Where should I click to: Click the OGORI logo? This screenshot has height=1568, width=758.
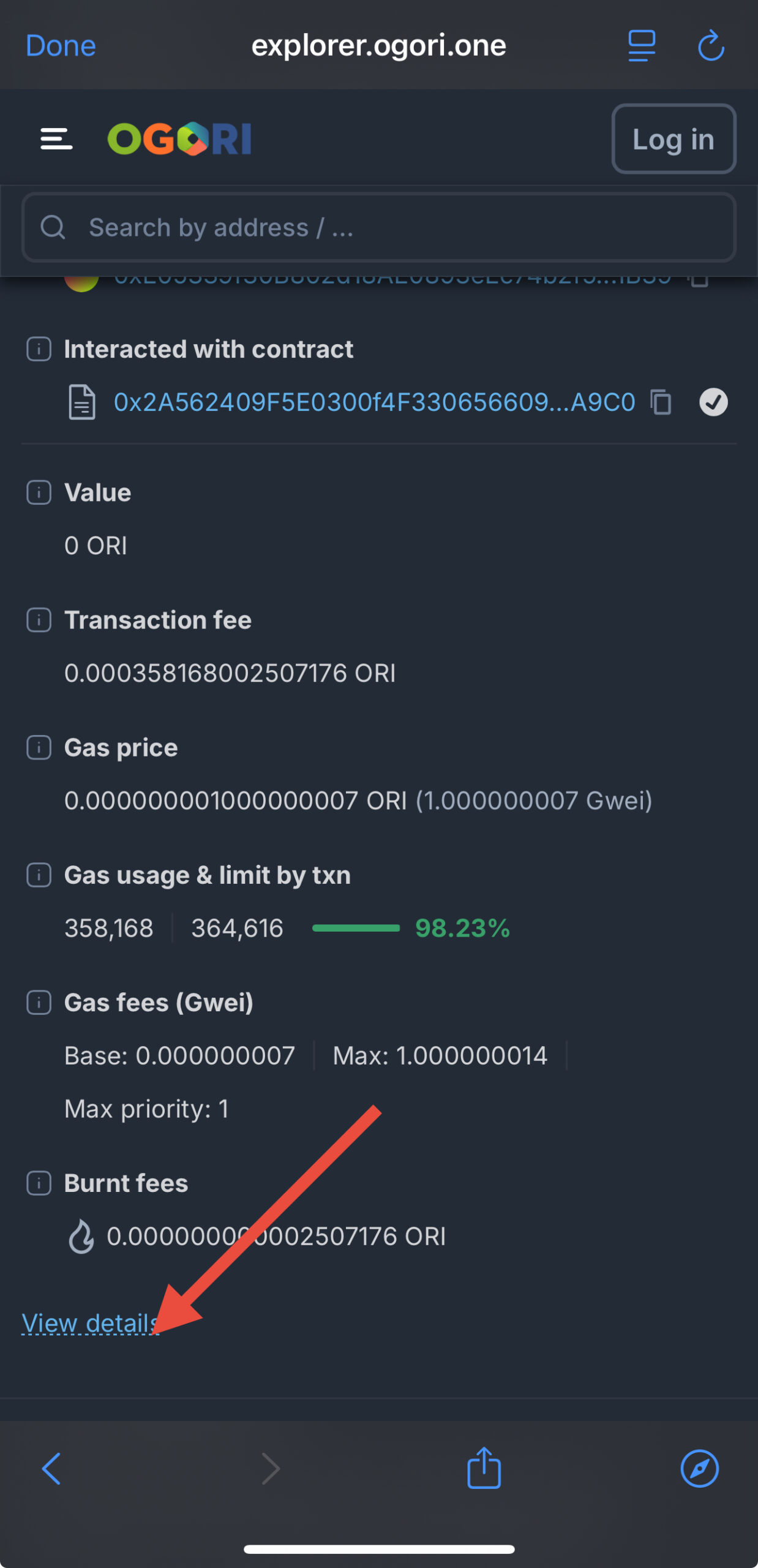point(179,139)
